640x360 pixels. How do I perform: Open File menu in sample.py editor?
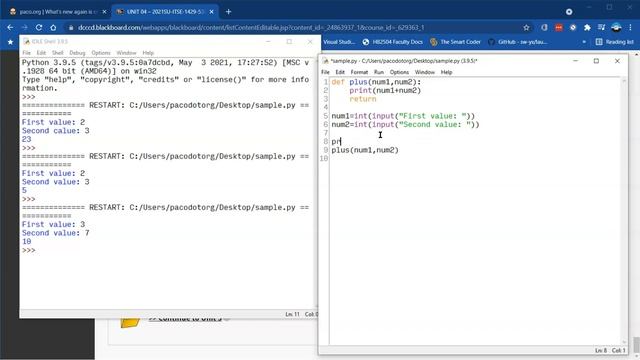coord(325,72)
